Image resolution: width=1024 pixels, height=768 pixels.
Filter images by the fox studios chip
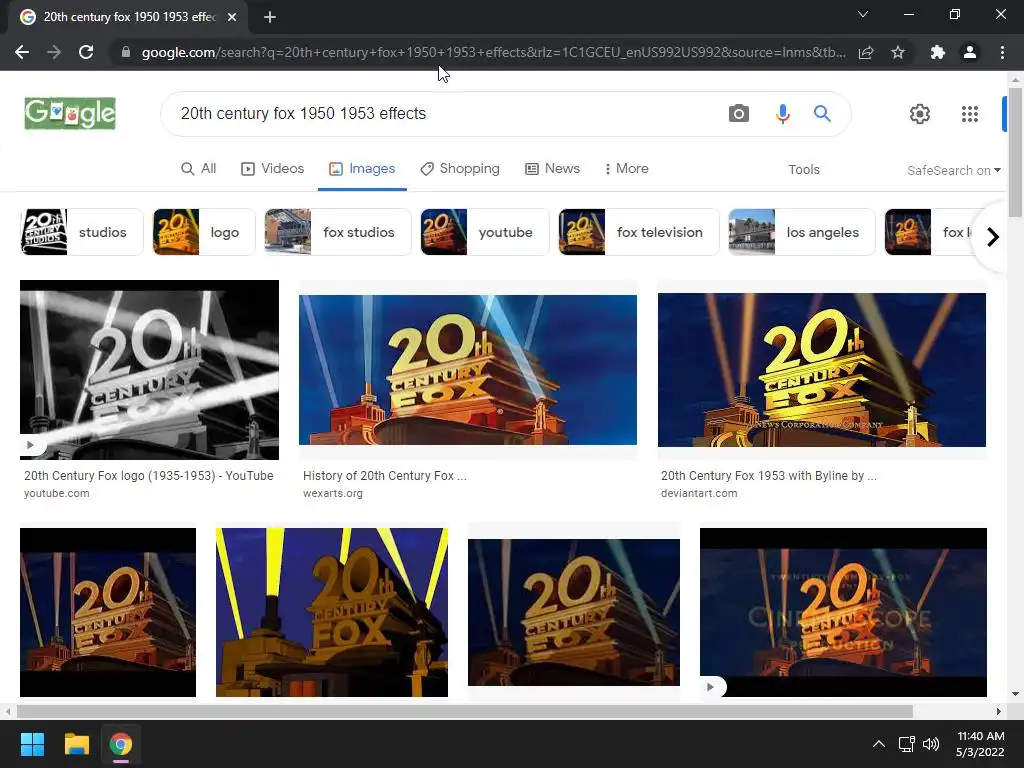[338, 232]
